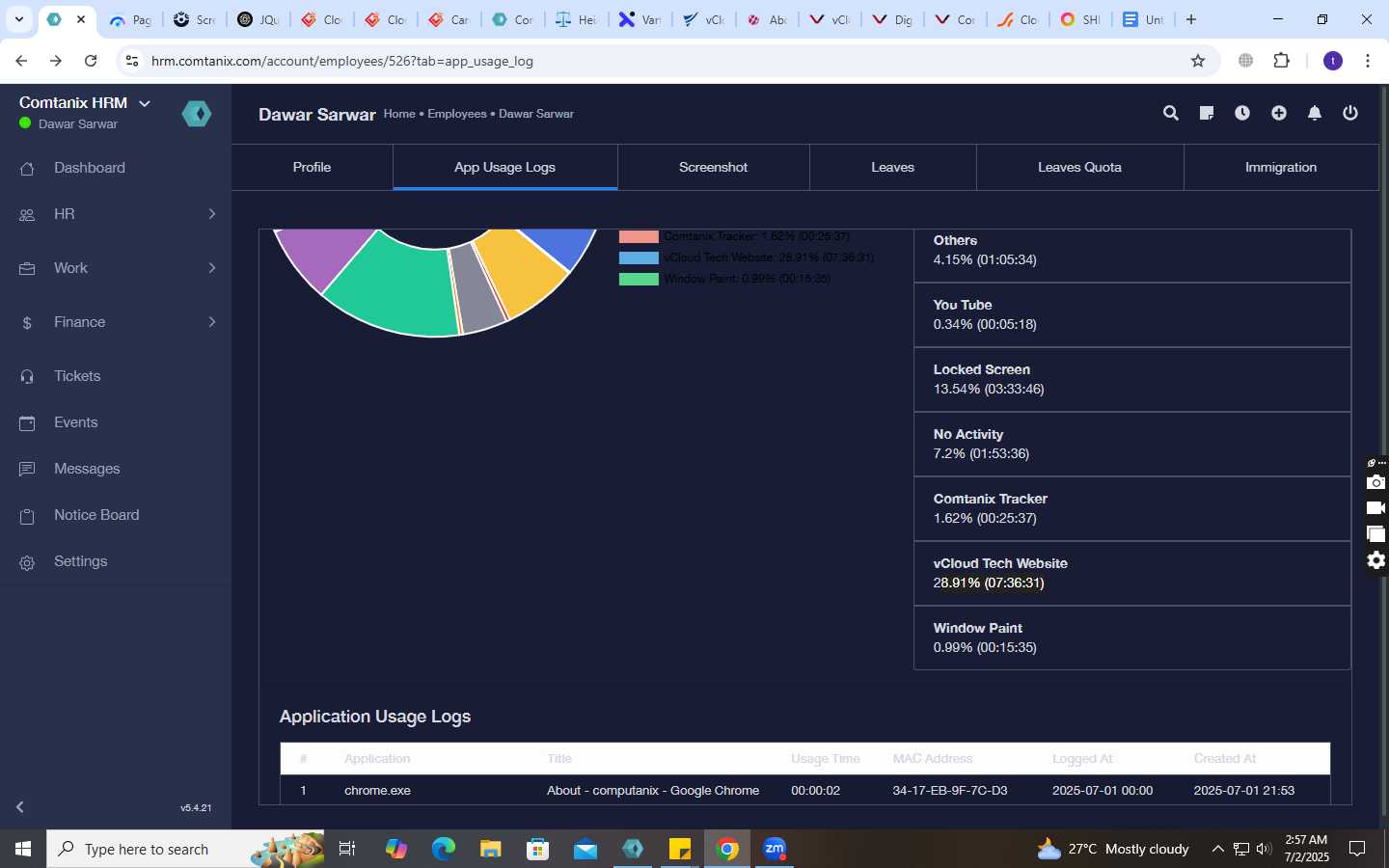Expand the HR sidebar menu

click(x=116, y=214)
